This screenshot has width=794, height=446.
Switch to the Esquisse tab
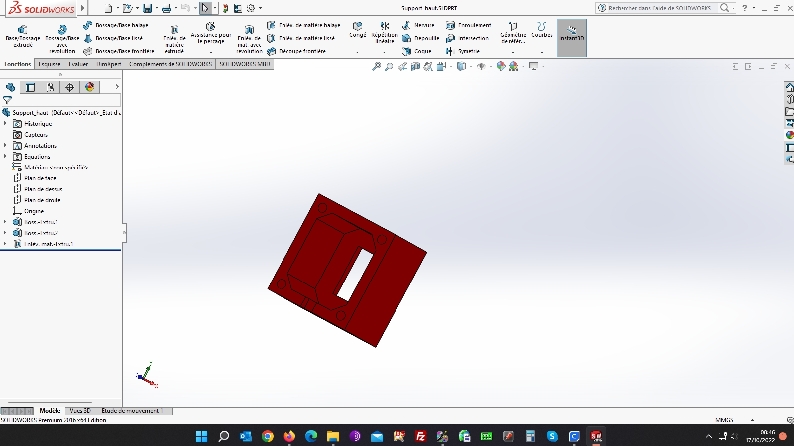point(50,63)
